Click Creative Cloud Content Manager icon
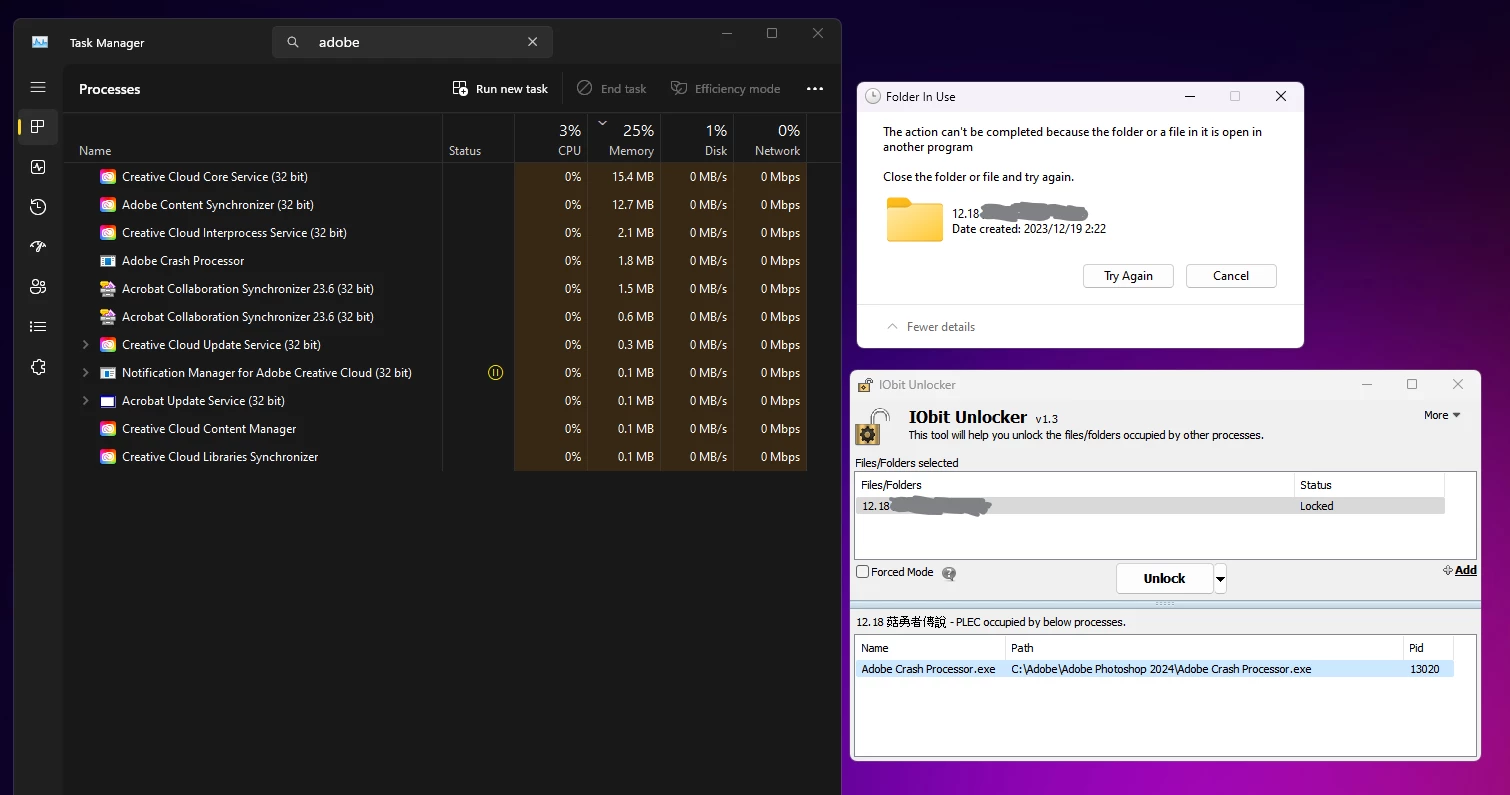Screen dimensions: 1510x795 coord(108,429)
